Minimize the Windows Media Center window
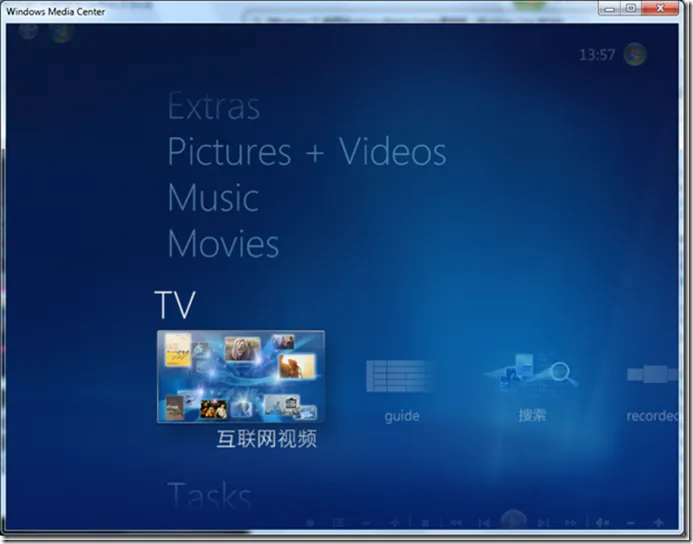Viewport: 693px width, 544px height. click(x=609, y=8)
